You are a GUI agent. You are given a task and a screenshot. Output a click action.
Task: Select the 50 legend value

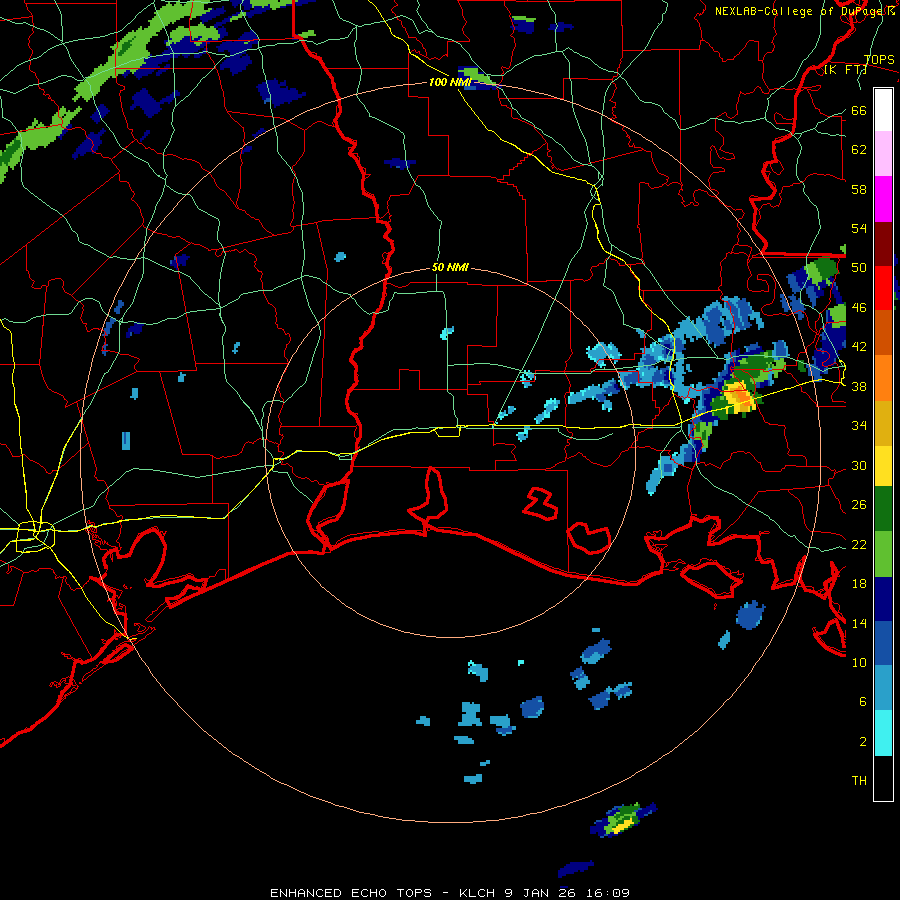(859, 267)
